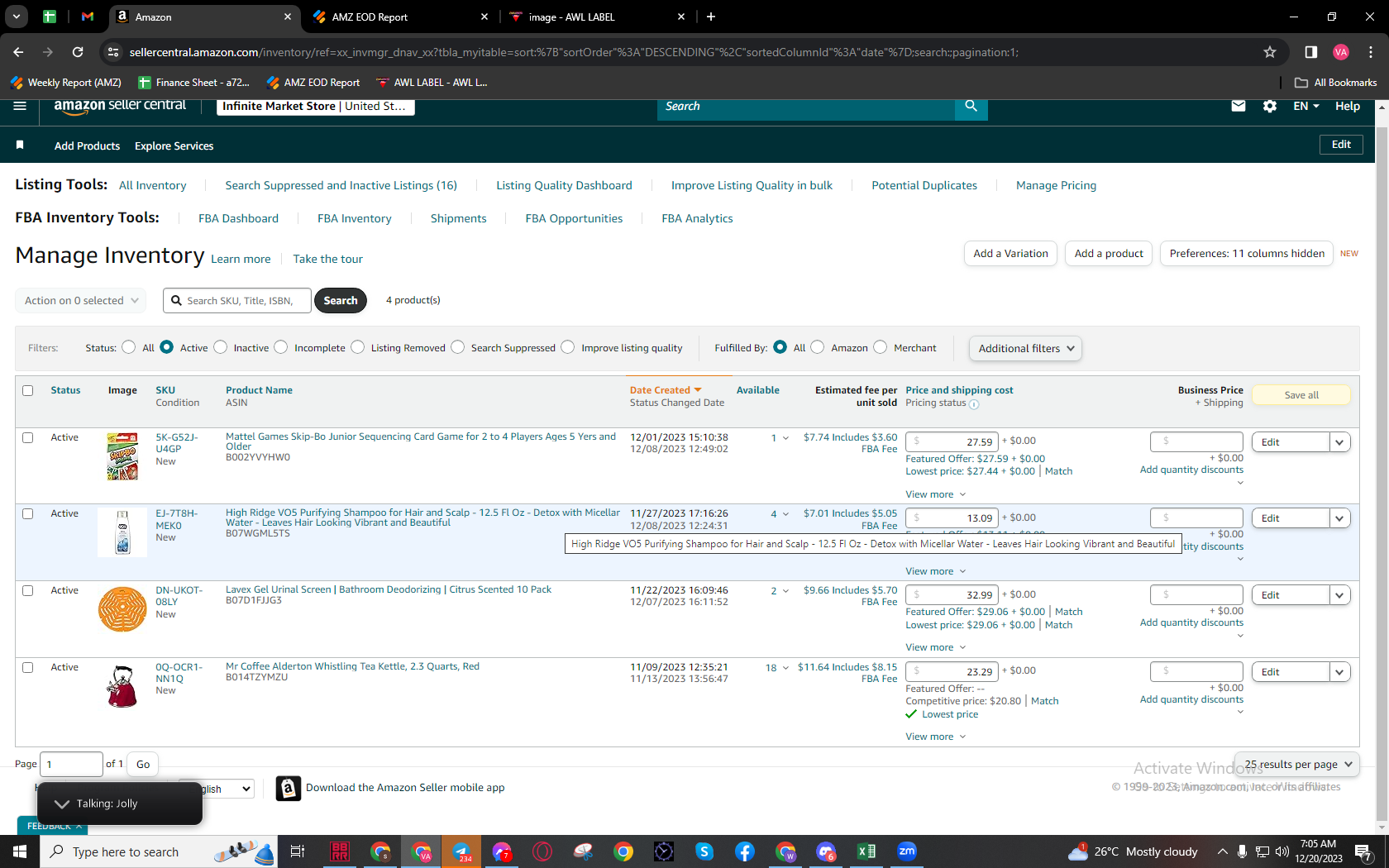Open Skype from the taskbar
Screen dimensions: 1389x868
point(704,851)
